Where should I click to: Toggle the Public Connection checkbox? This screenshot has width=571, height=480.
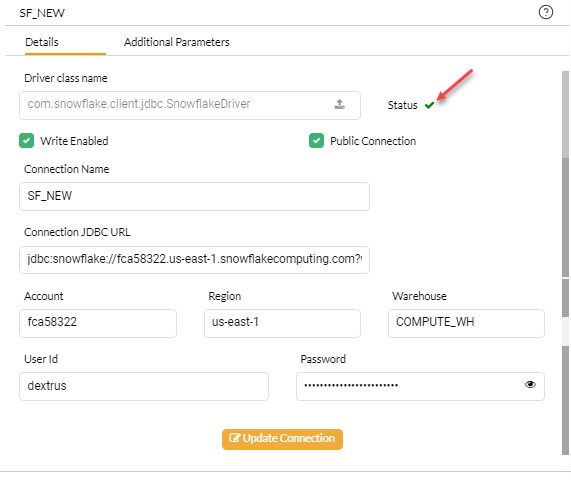tap(316, 141)
